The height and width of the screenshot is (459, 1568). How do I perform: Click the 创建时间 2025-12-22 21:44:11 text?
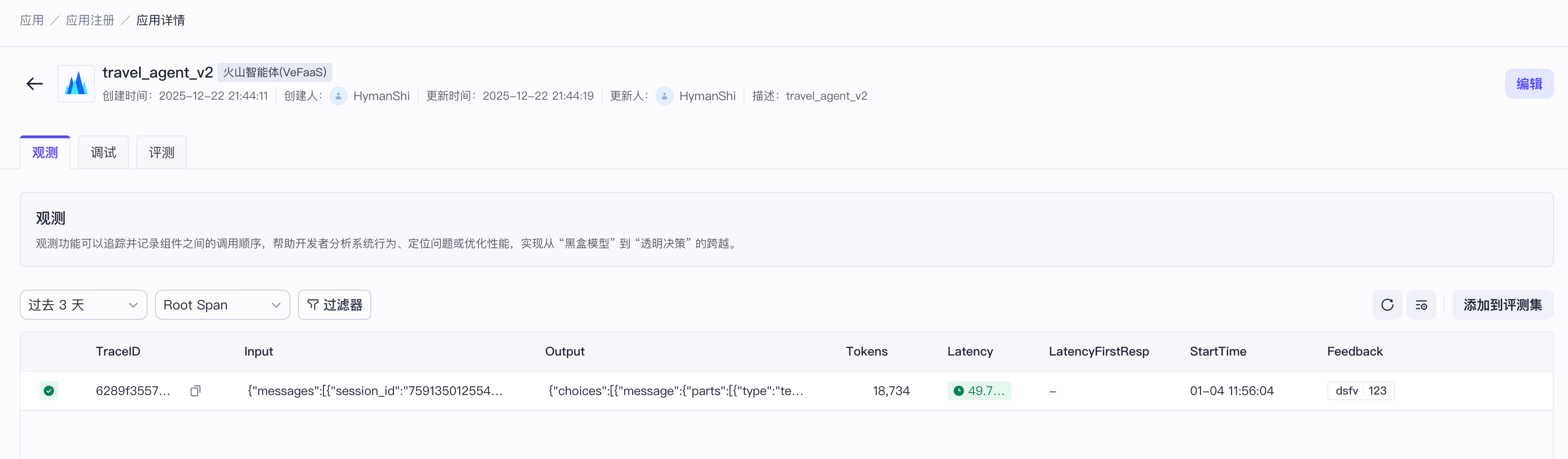(185, 96)
